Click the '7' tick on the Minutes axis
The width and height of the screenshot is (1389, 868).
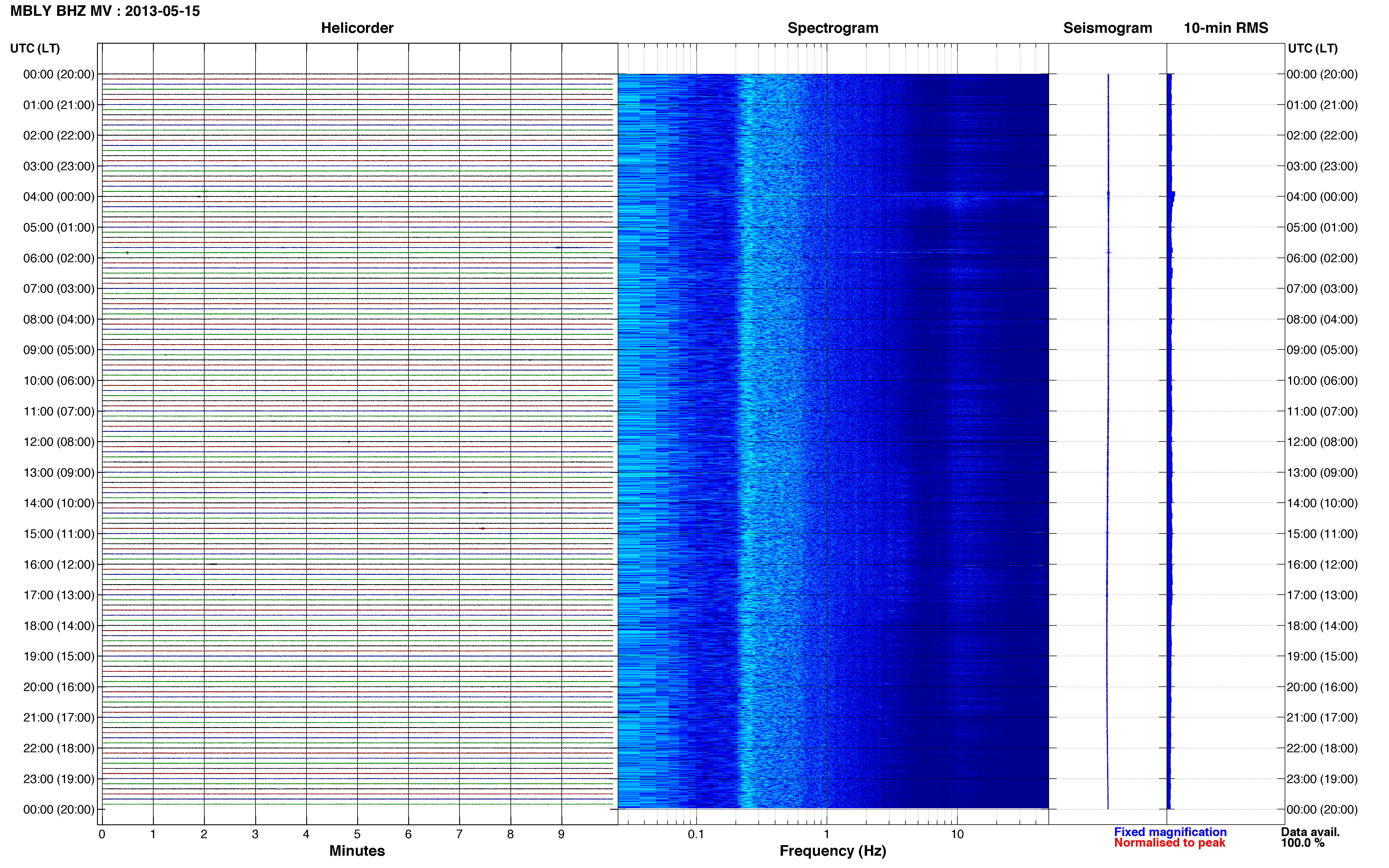pos(459,834)
